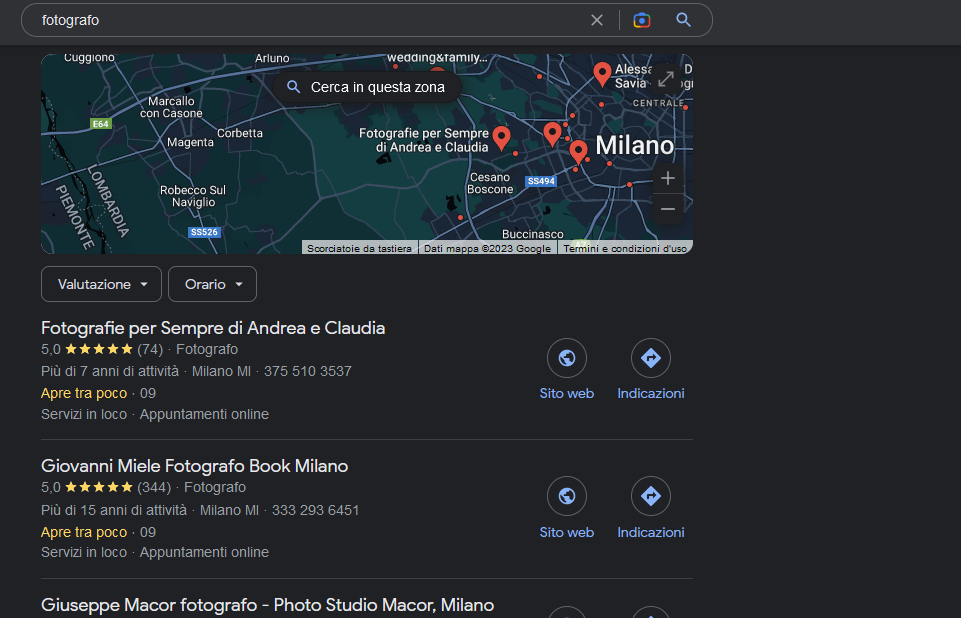The width and height of the screenshot is (961, 618).
Task: Expand the map to fullscreen
Action: point(666,79)
